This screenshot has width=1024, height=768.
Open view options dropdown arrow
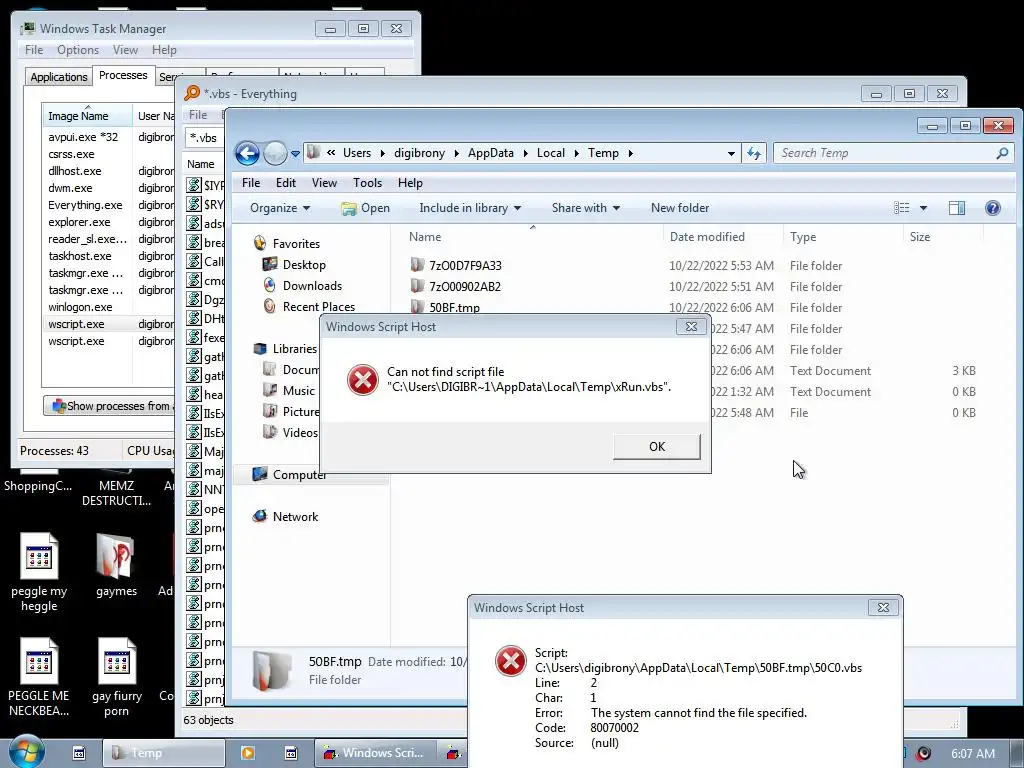(x=923, y=208)
